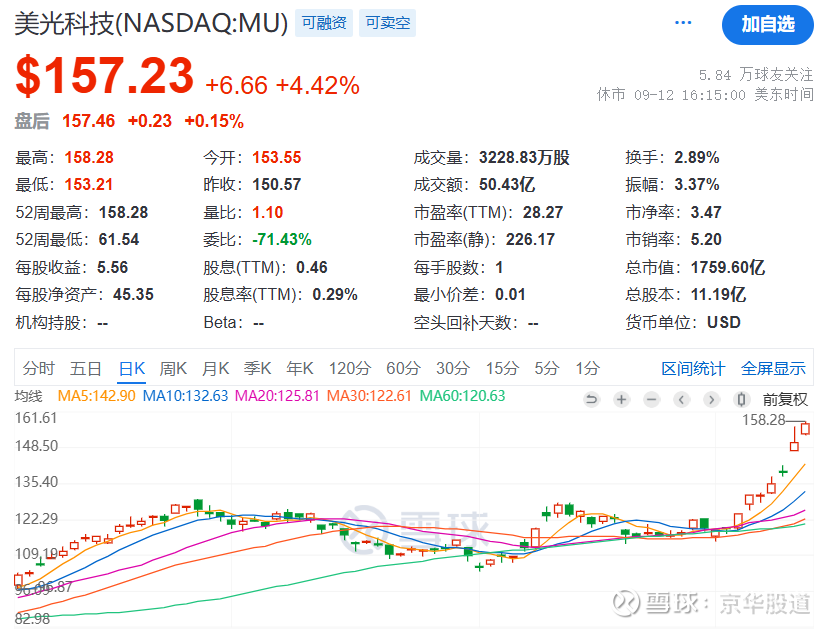The height and width of the screenshot is (629, 834).
Task: Click the MA10:132.63 indicator label
Action: (x=185, y=396)
